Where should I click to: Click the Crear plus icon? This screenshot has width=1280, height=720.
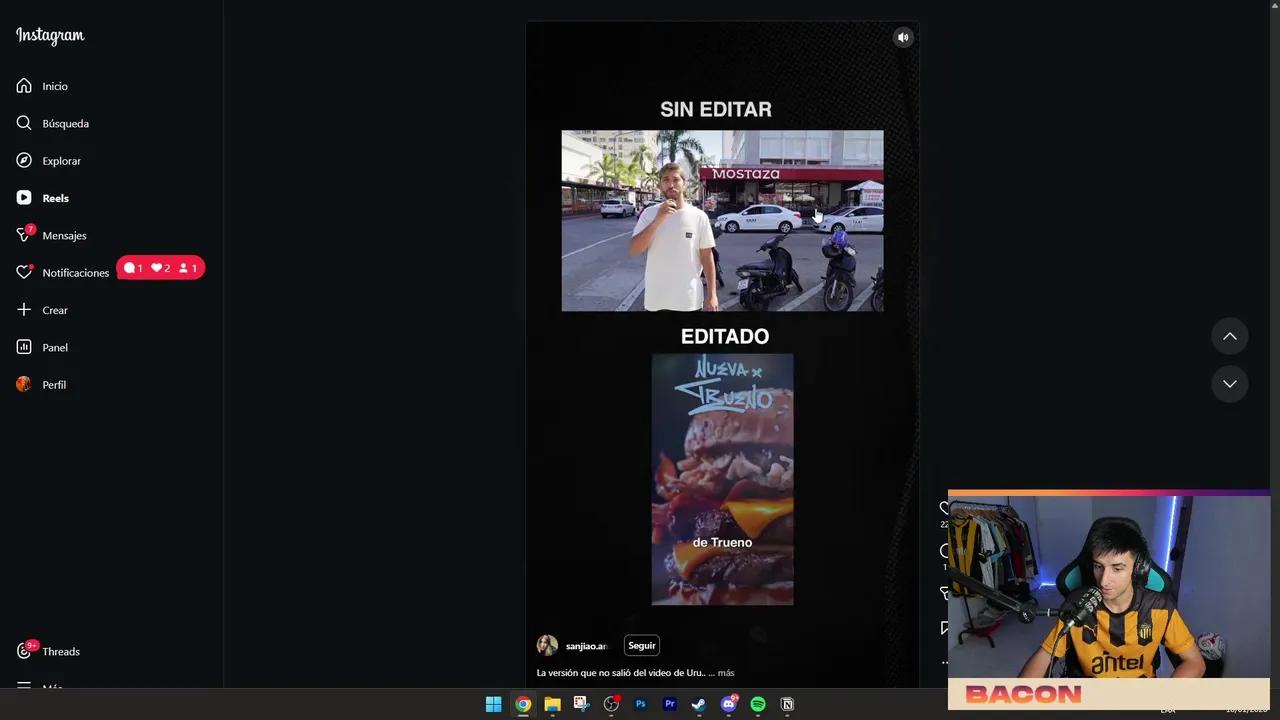click(24, 310)
